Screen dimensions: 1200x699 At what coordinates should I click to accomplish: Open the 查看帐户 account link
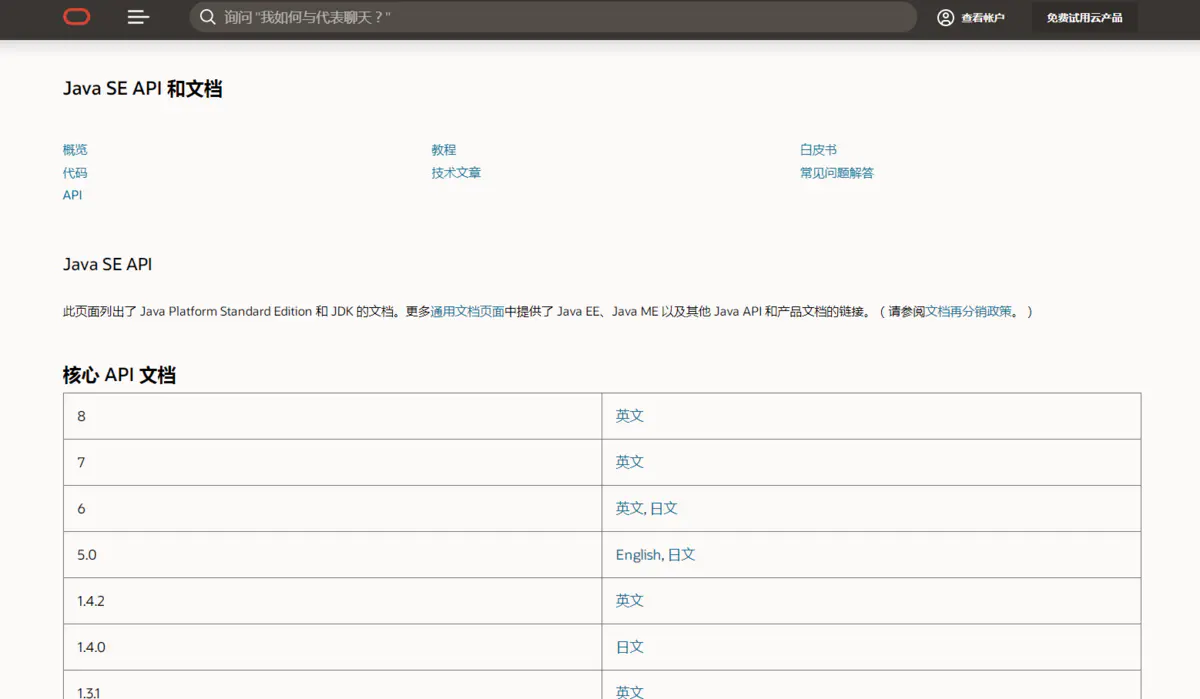click(x=982, y=18)
